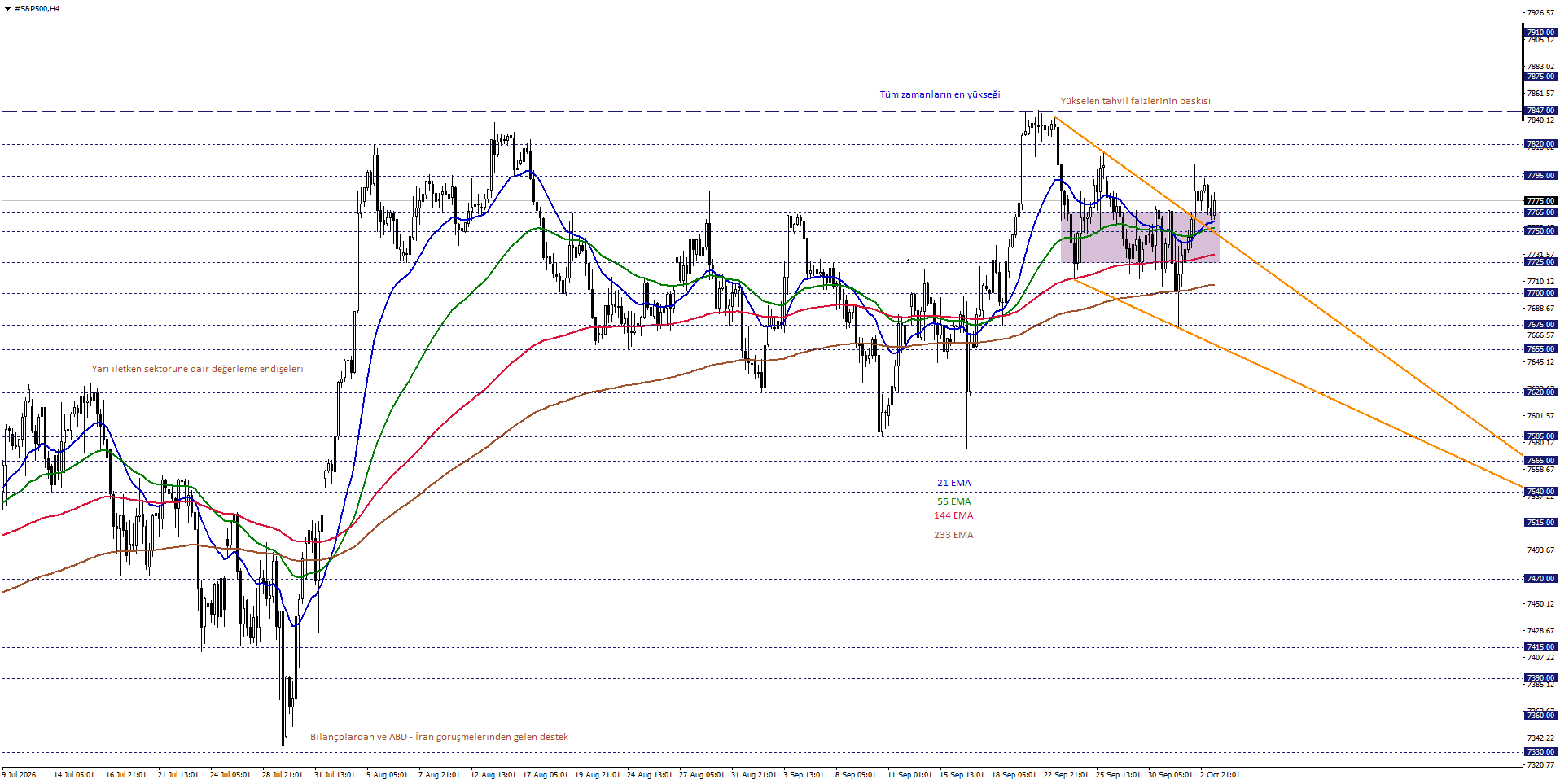Select the 7585.00 price level tag
This screenshot has height=784, width=1560.
click(x=1540, y=436)
